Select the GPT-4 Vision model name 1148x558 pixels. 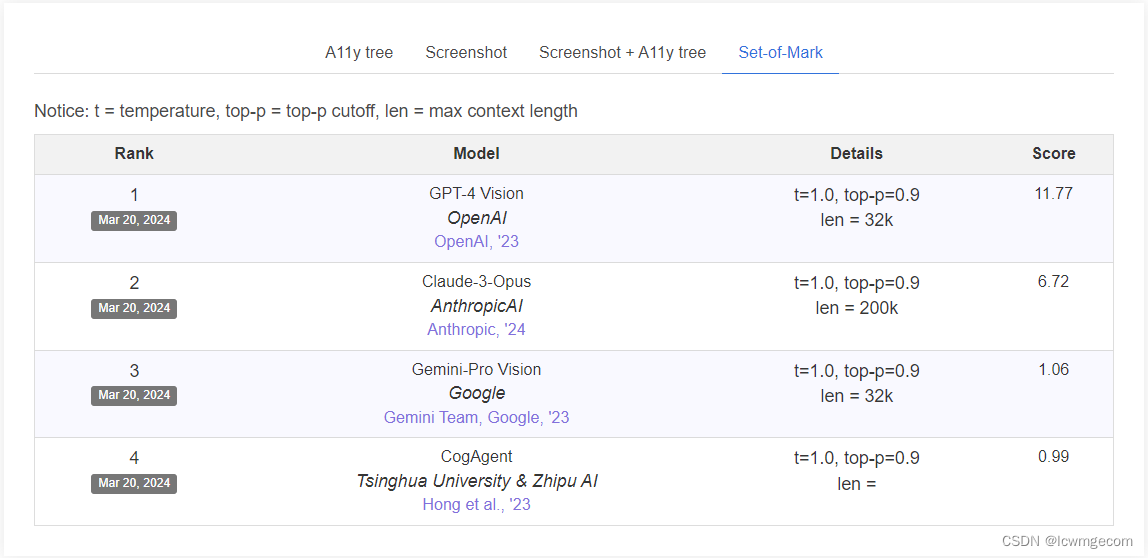477,194
